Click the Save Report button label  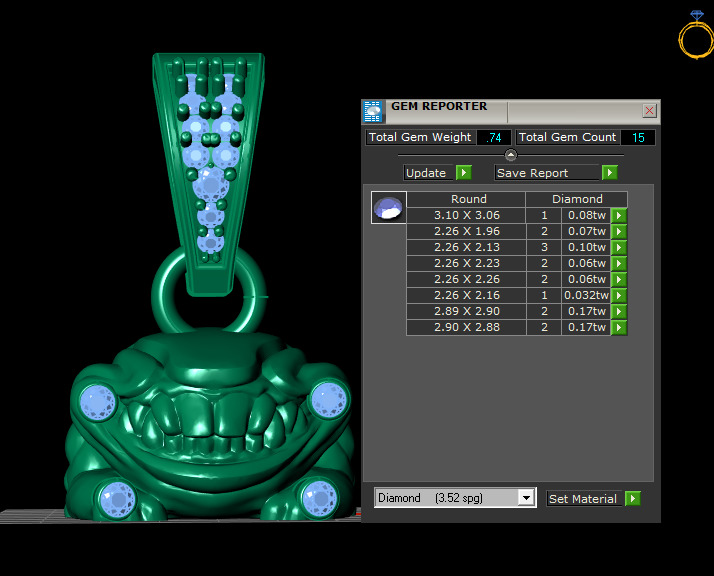coord(546,173)
